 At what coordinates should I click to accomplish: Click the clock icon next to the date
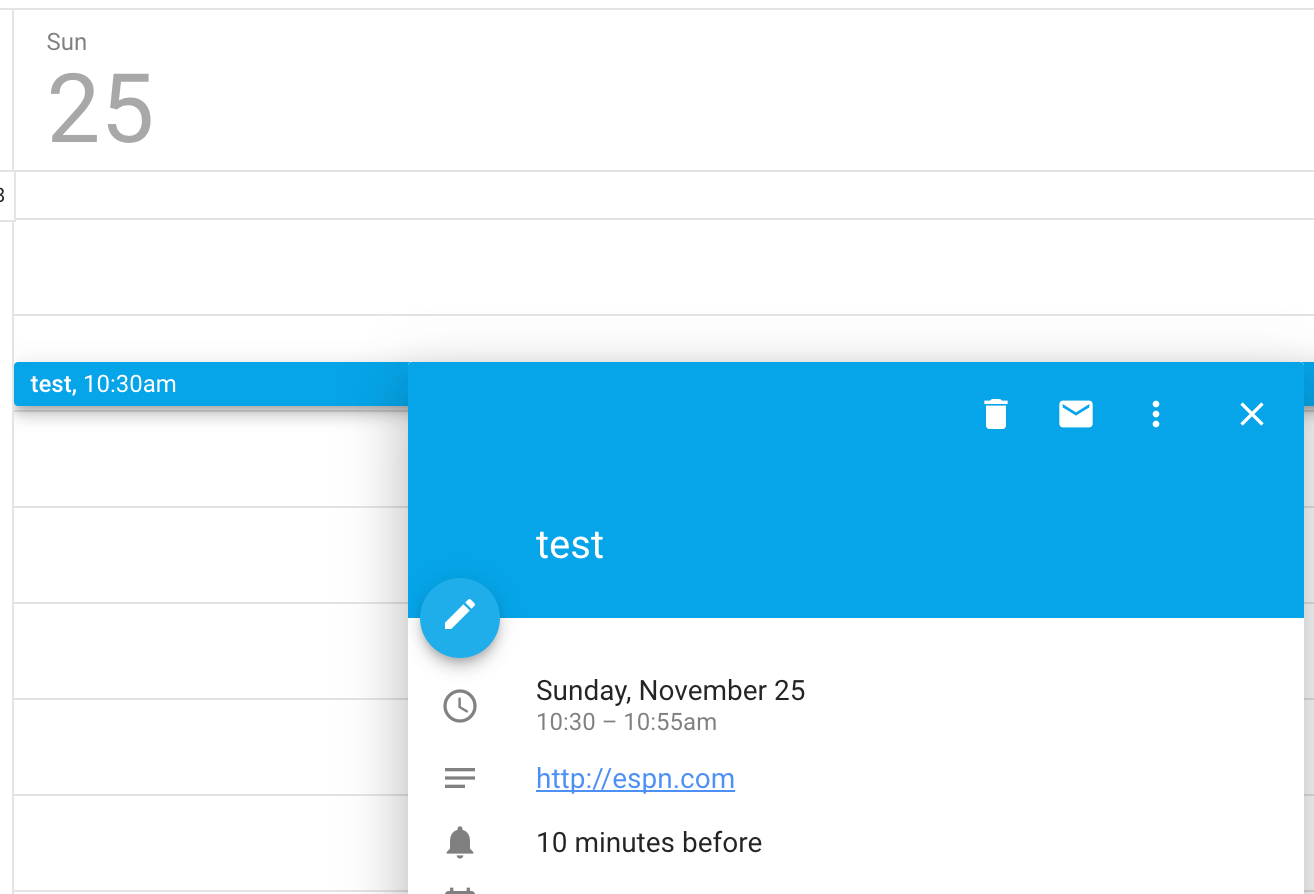[x=460, y=706]
